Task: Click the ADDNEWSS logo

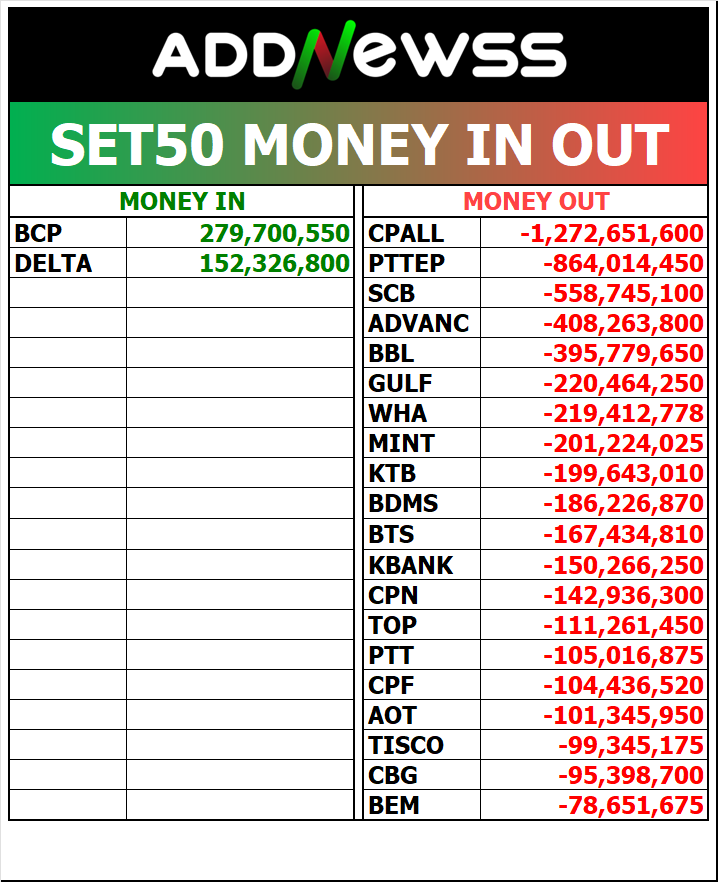Action: click(358, 55)
